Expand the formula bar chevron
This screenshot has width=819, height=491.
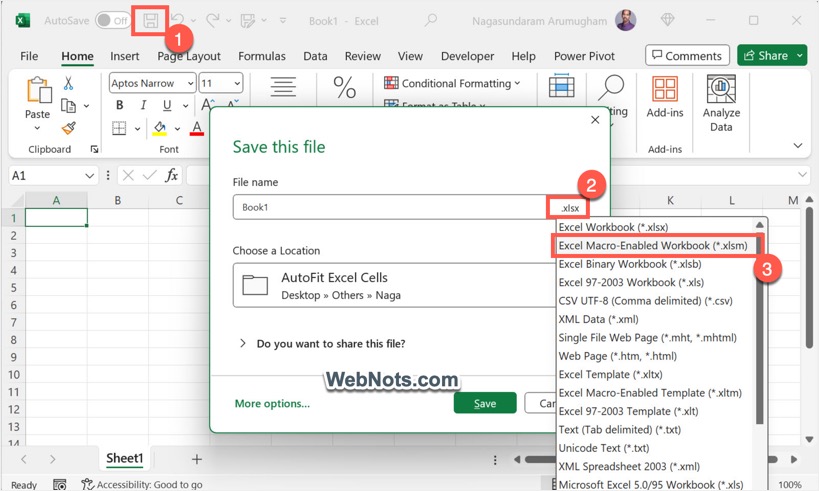802,174
